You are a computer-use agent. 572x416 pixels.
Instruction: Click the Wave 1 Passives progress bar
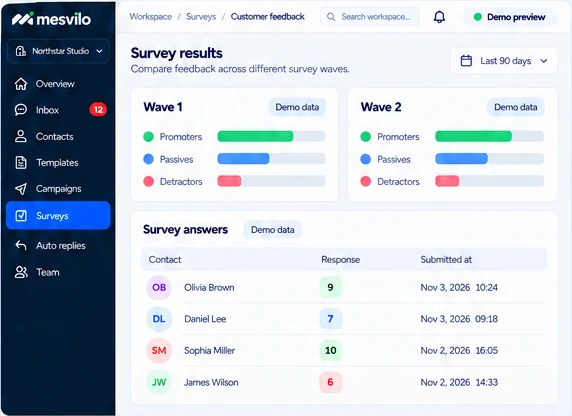tap(271, 159)
